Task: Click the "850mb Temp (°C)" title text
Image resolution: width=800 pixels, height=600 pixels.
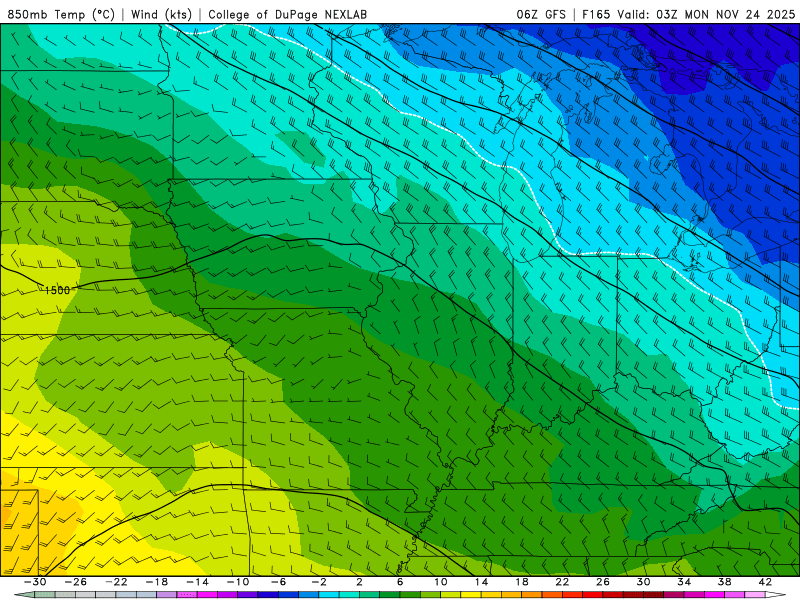Action: tap(61, 14)
